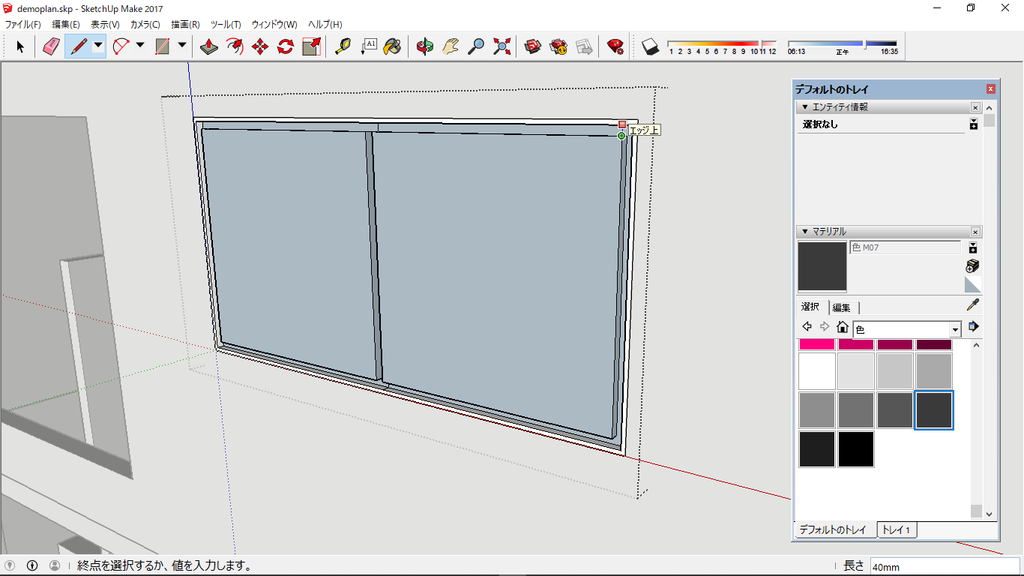Toggle Entity Info details display
The image size is (1024, 576).
pos(974,124)
